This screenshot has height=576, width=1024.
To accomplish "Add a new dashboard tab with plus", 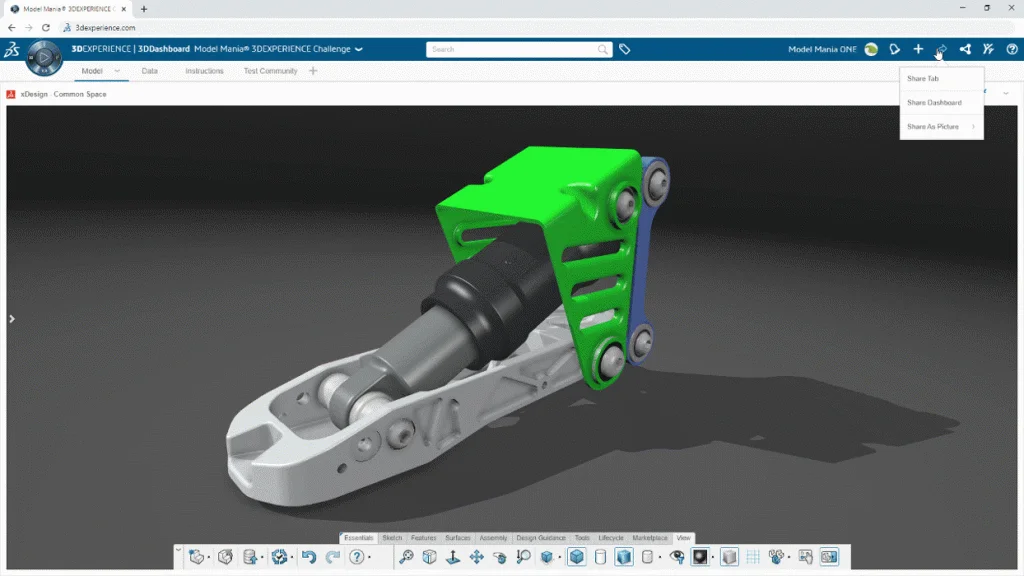I will pos(313,71).
